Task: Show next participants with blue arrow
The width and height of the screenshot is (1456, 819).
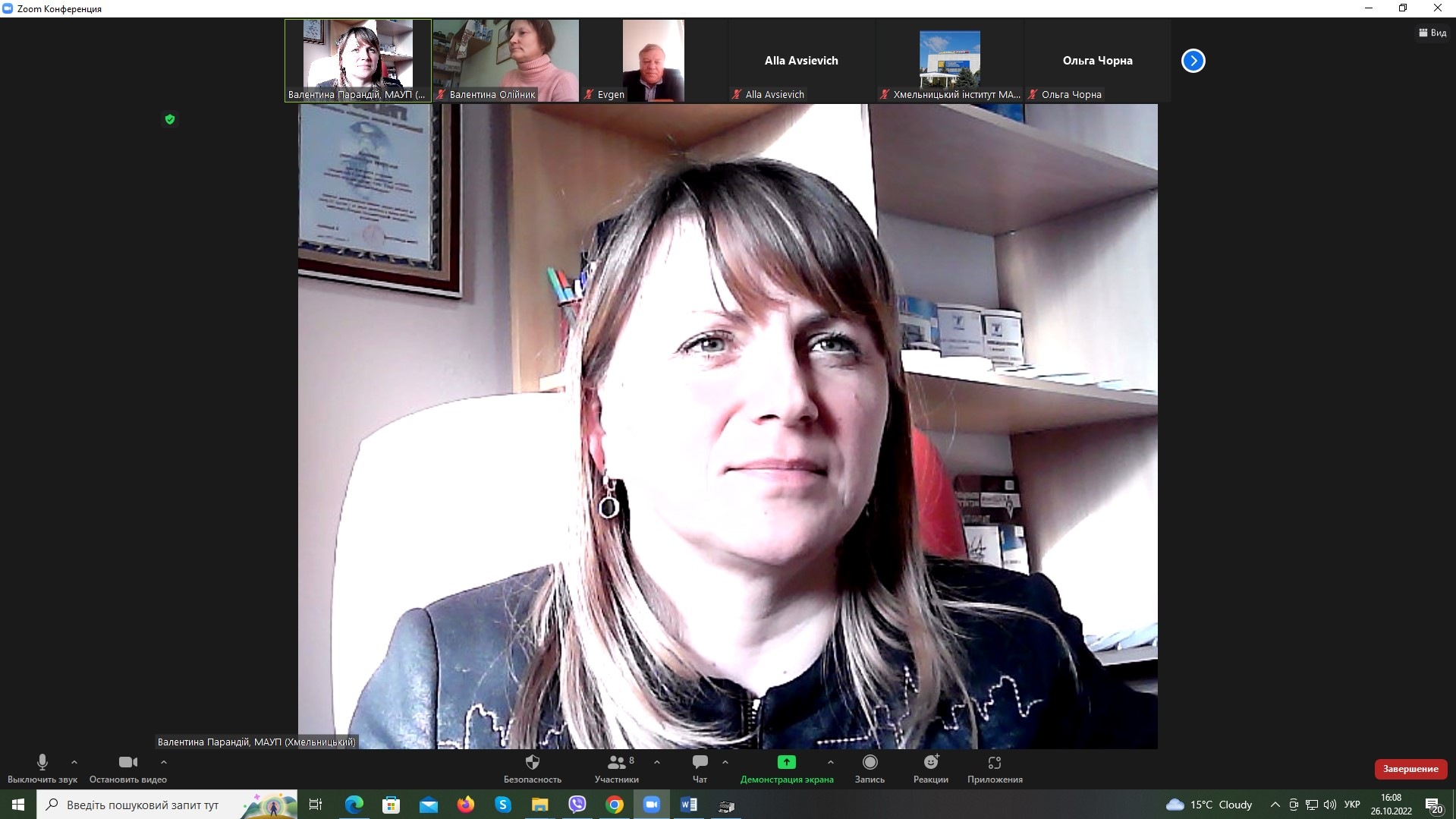Action: [x=1193, y=61]
